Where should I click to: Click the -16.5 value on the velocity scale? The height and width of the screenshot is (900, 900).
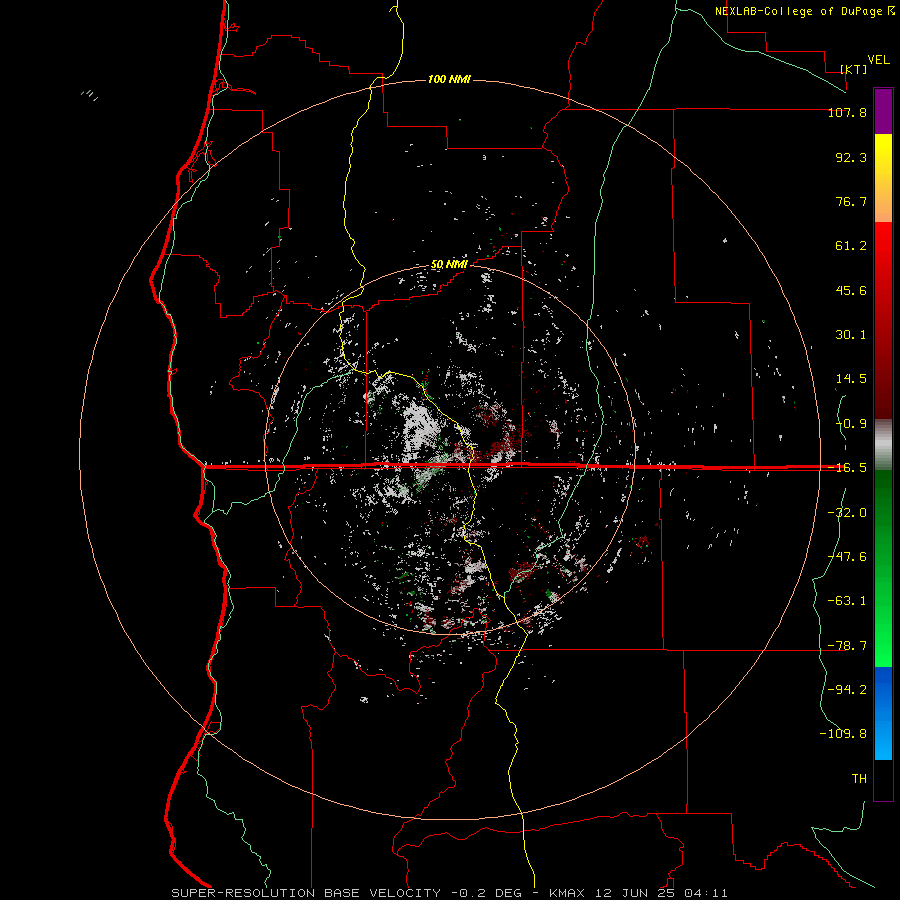click(x=847, y=468)
